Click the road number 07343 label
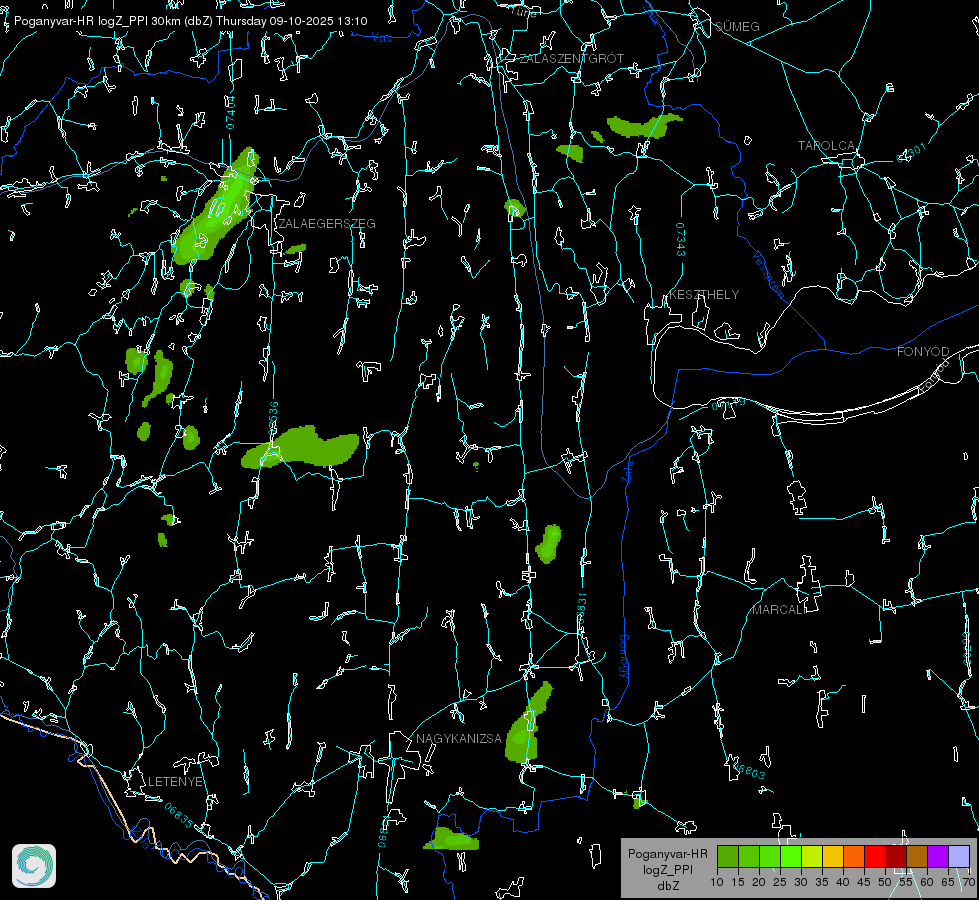 (681, 239)
